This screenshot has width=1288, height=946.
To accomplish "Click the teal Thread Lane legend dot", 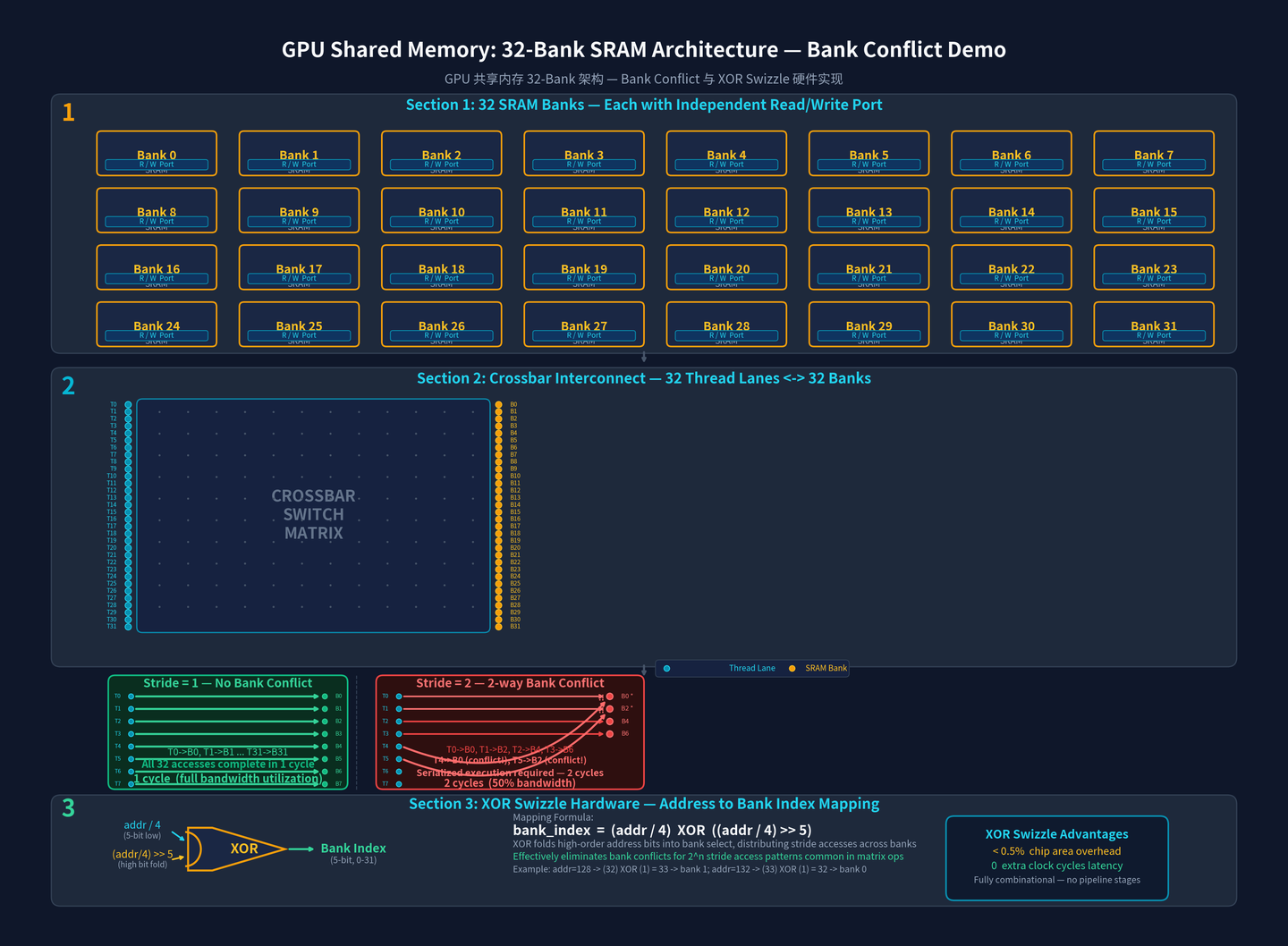I will click(x=667, y=668).
